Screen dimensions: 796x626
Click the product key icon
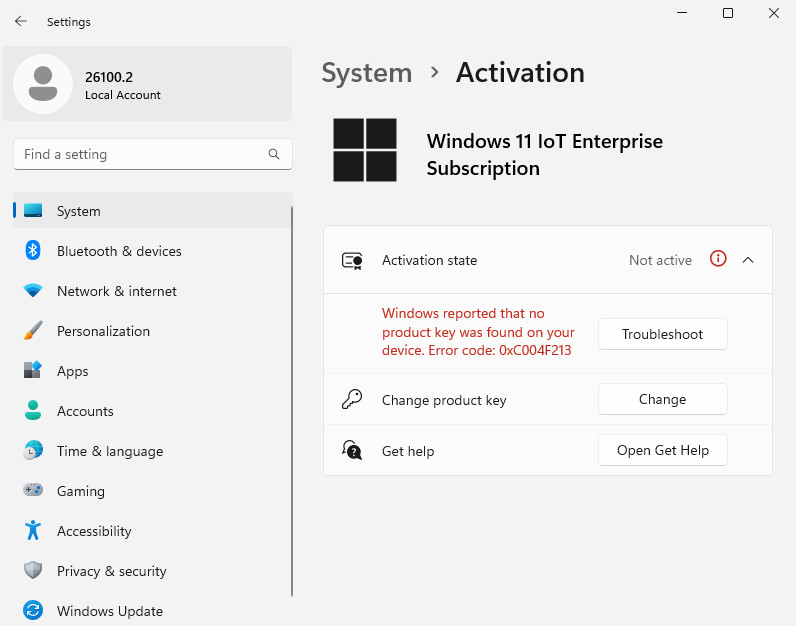coord(352,400)
